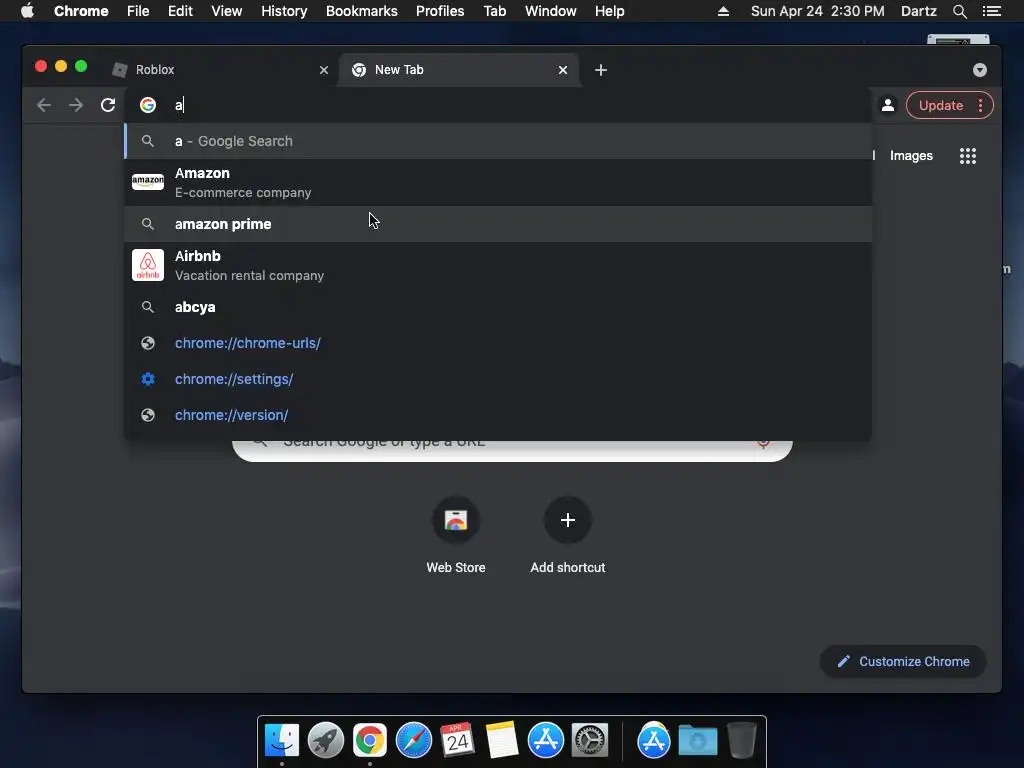Open the profile avatar icon

(x=888, y=105)
